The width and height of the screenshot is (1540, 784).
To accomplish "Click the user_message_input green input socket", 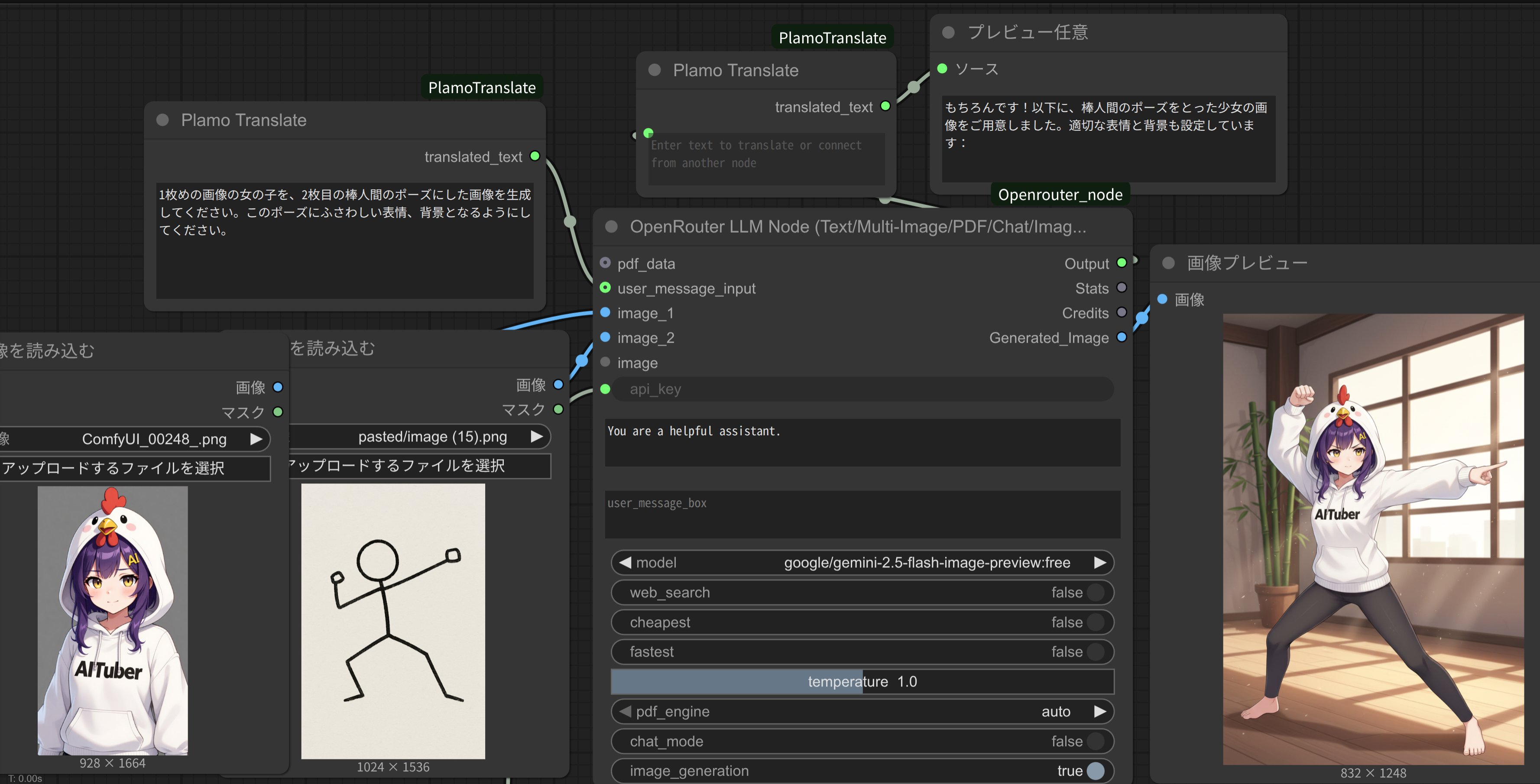I will [x=605, y=288].
